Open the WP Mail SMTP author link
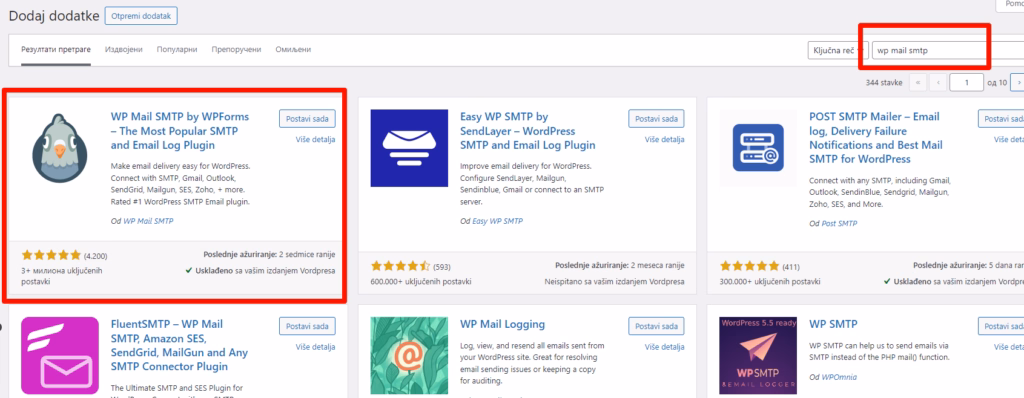This screenshot has width=1024, height=398. coord(148,222)
